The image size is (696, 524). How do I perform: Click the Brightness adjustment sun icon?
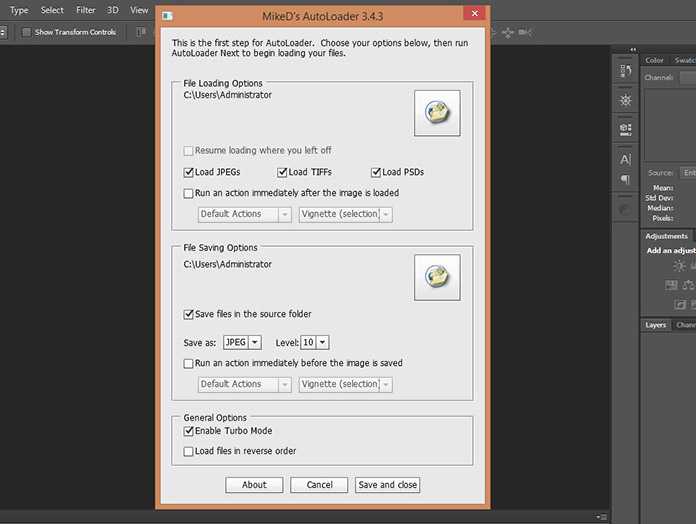680,266
